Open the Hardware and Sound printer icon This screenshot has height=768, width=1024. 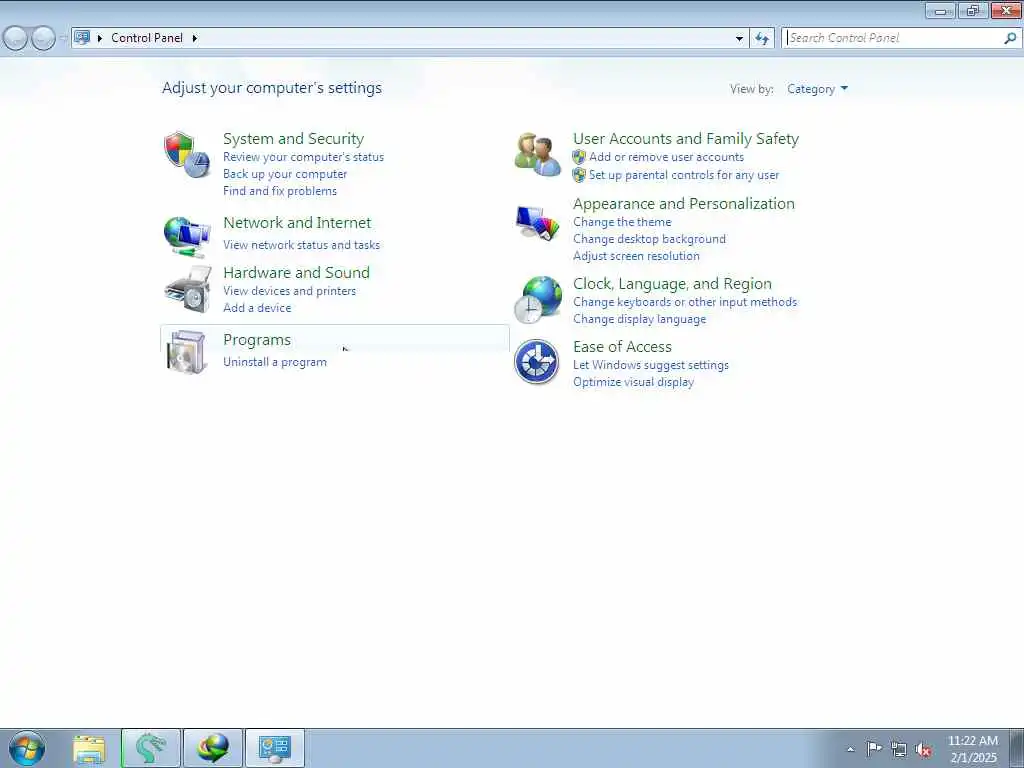click(188, 289)
